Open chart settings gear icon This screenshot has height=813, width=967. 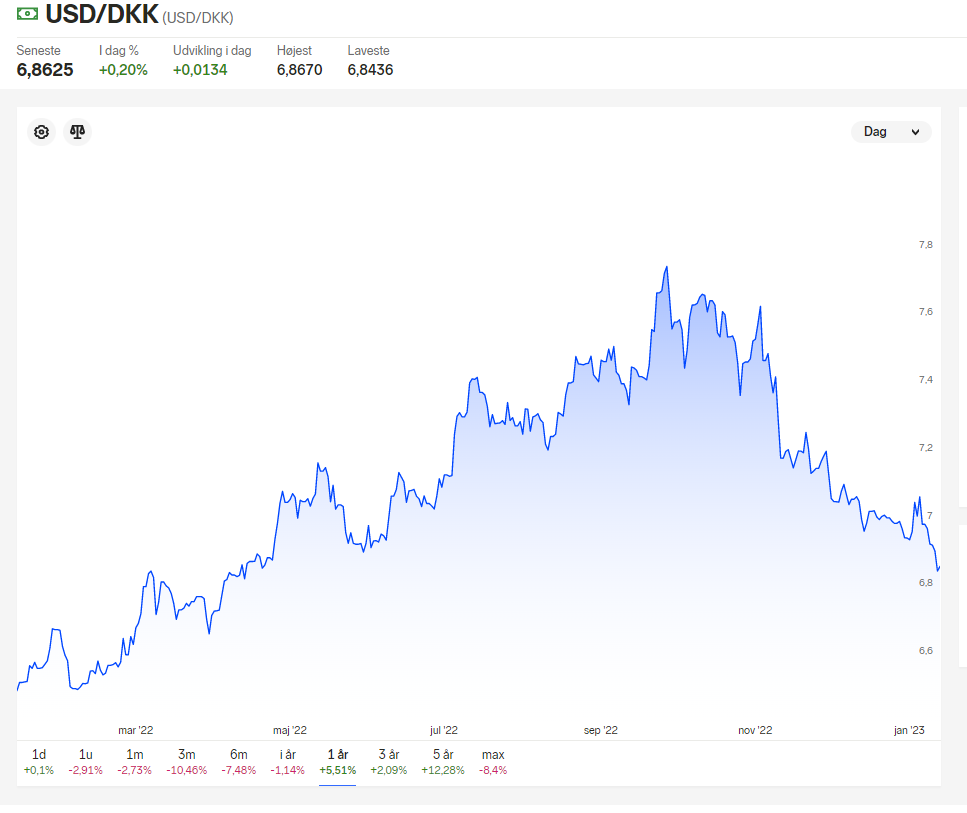point(41,132)
